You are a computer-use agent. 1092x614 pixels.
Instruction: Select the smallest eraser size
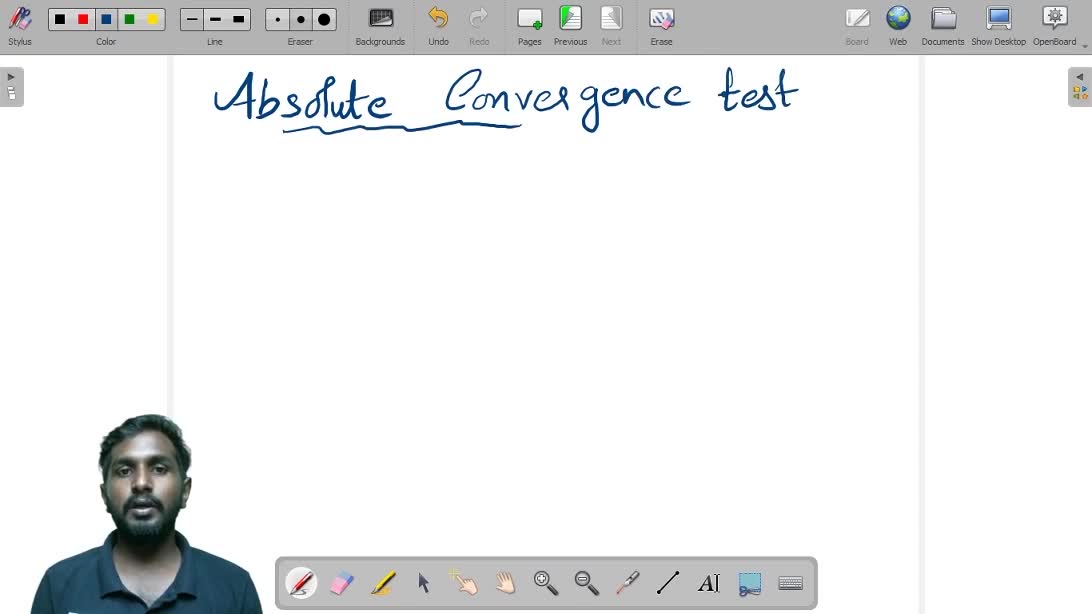(x=278, y=20)
